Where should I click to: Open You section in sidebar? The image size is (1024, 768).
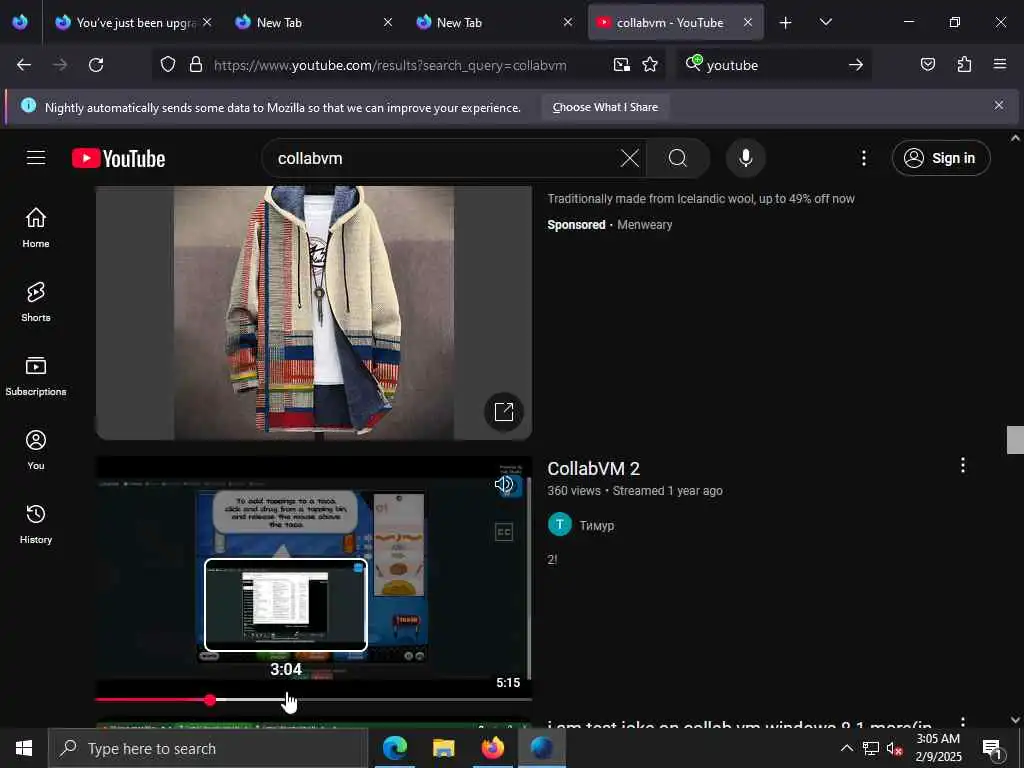click(36, 449)
